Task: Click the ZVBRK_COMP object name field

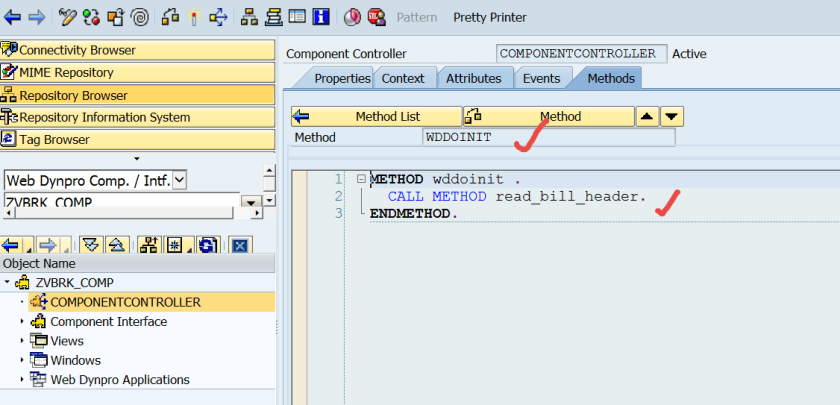Action: click(x=122, y=201)
